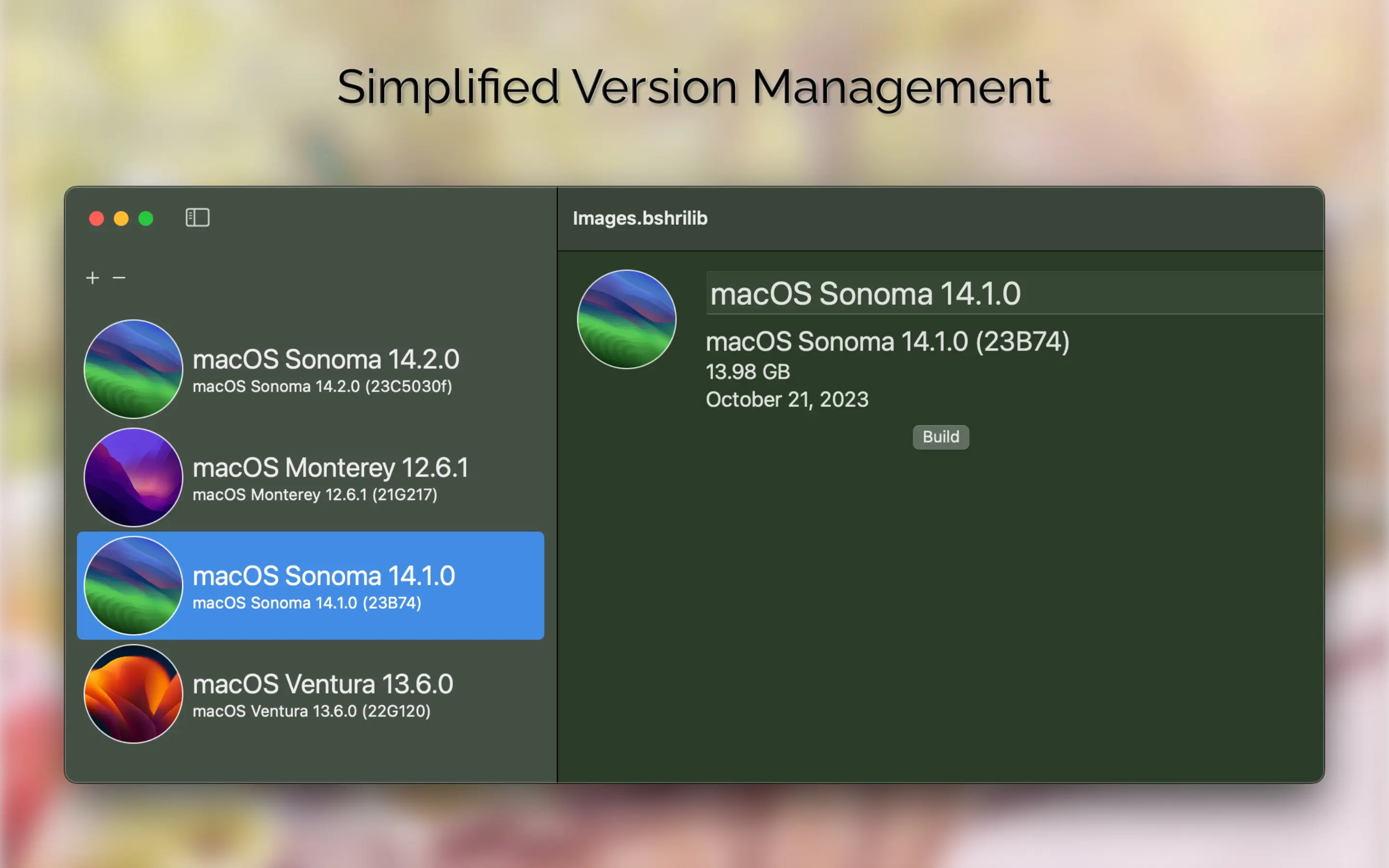Click the minus button to remove image
The height and width of the screenshot is (868, 1389).
coord(119,278)
